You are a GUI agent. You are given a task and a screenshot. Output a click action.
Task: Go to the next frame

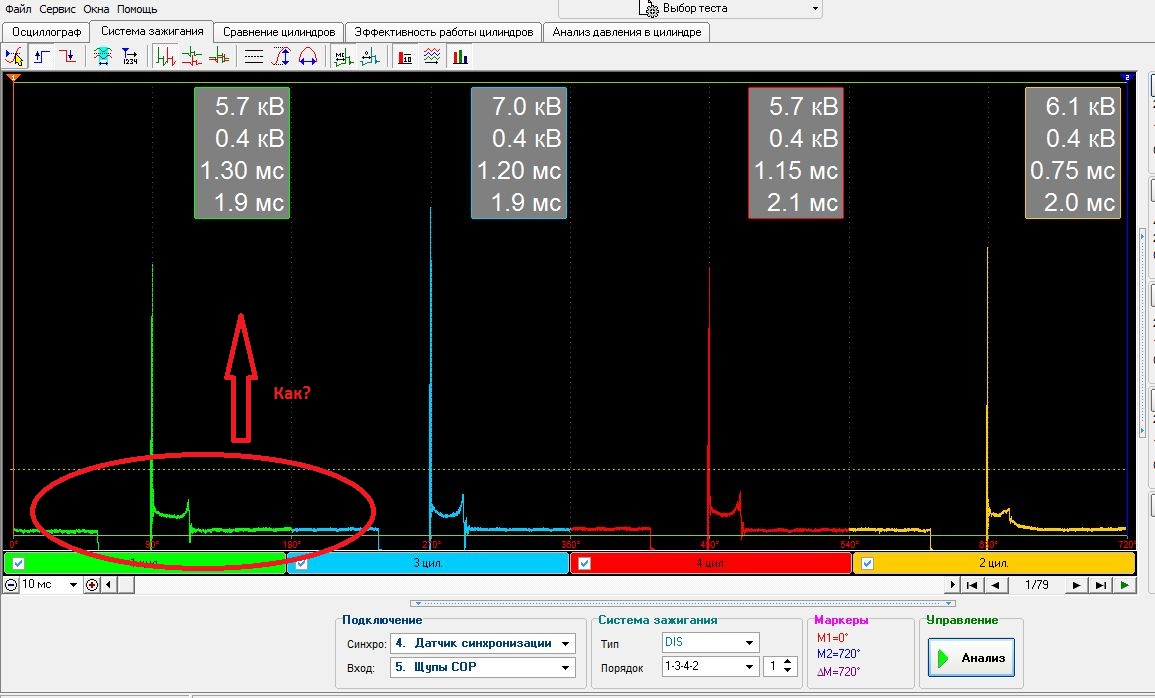pos(1076,585)
